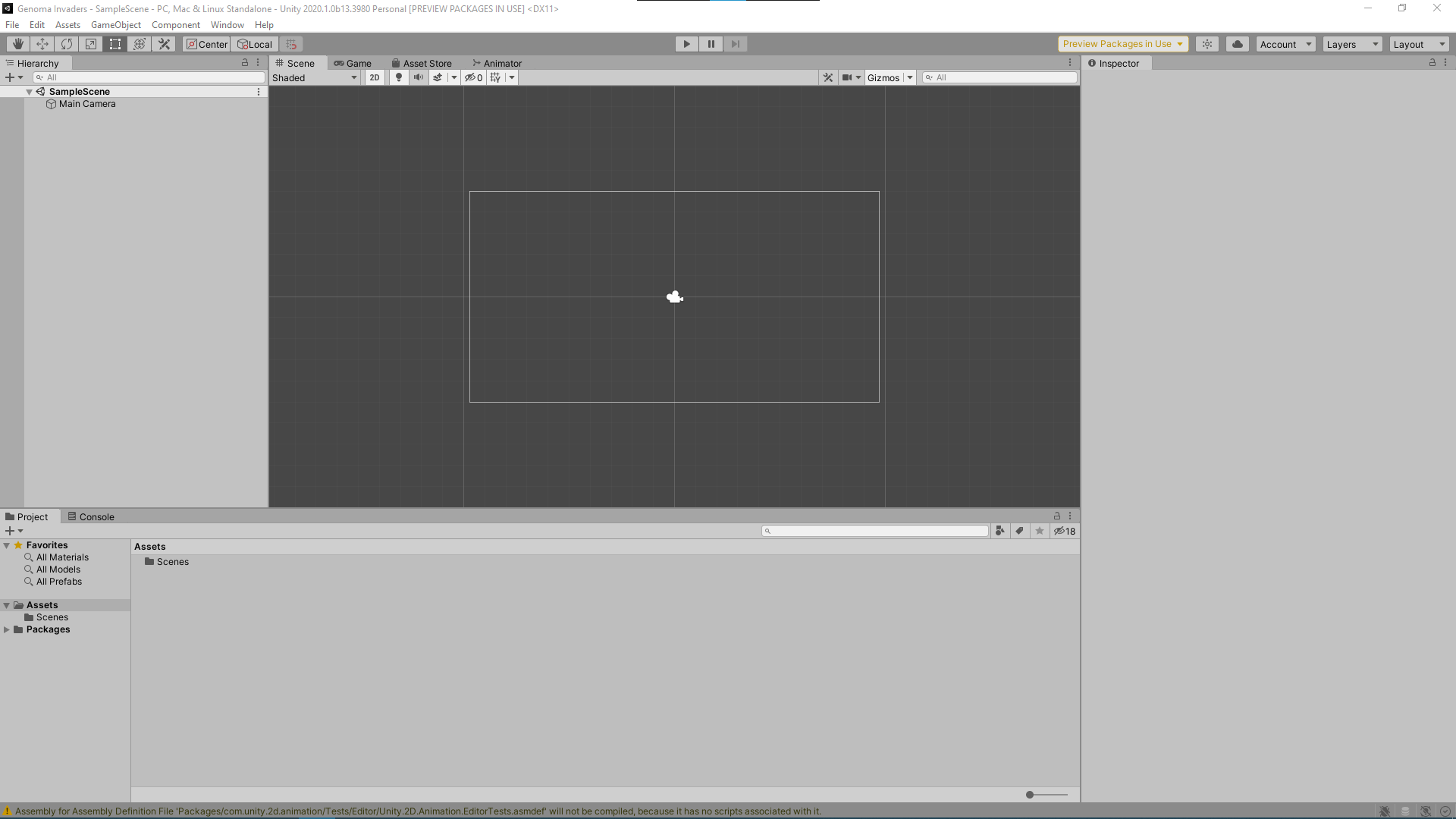Screen dimensions: 1456x819
Task: Toggle Center pivot mode
Action: tap(206, 44)
